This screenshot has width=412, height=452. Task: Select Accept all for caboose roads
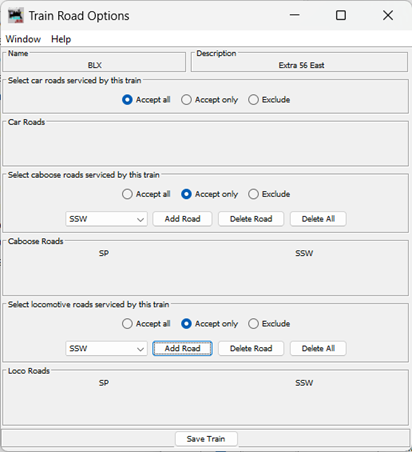(x=146, y=194)
